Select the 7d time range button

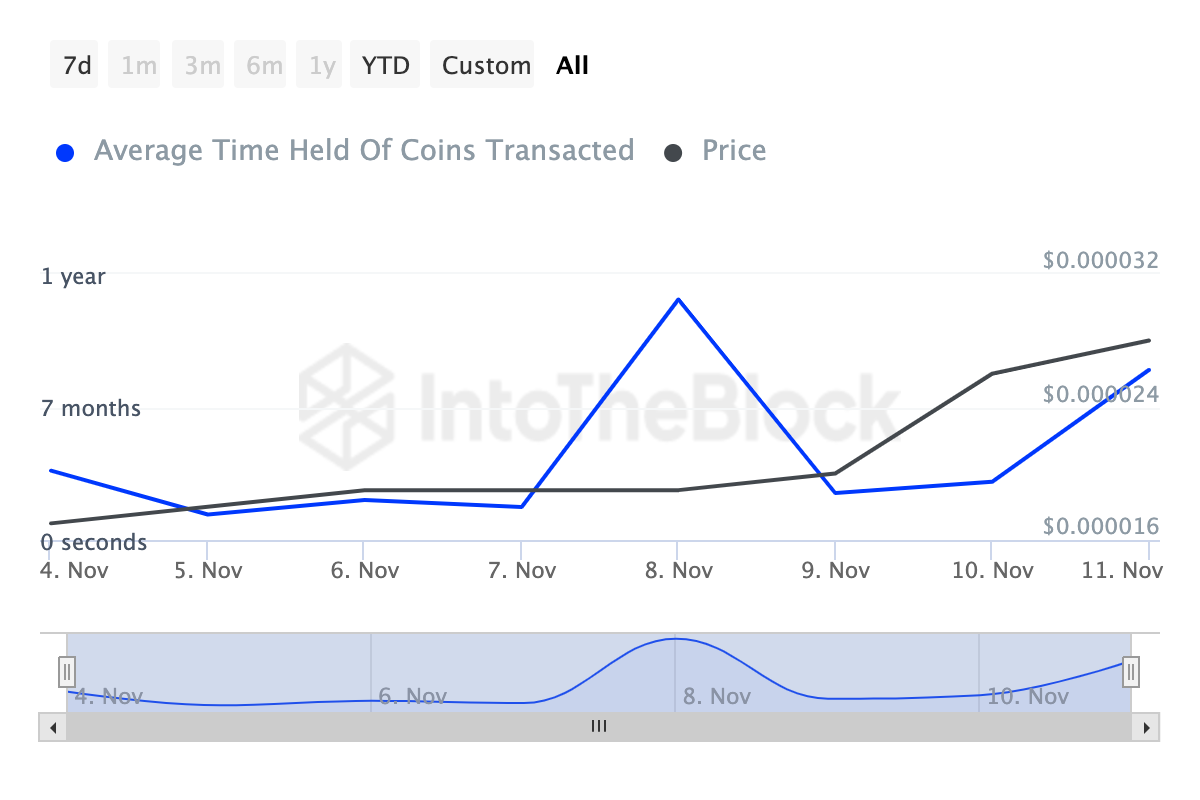[77, 66]
